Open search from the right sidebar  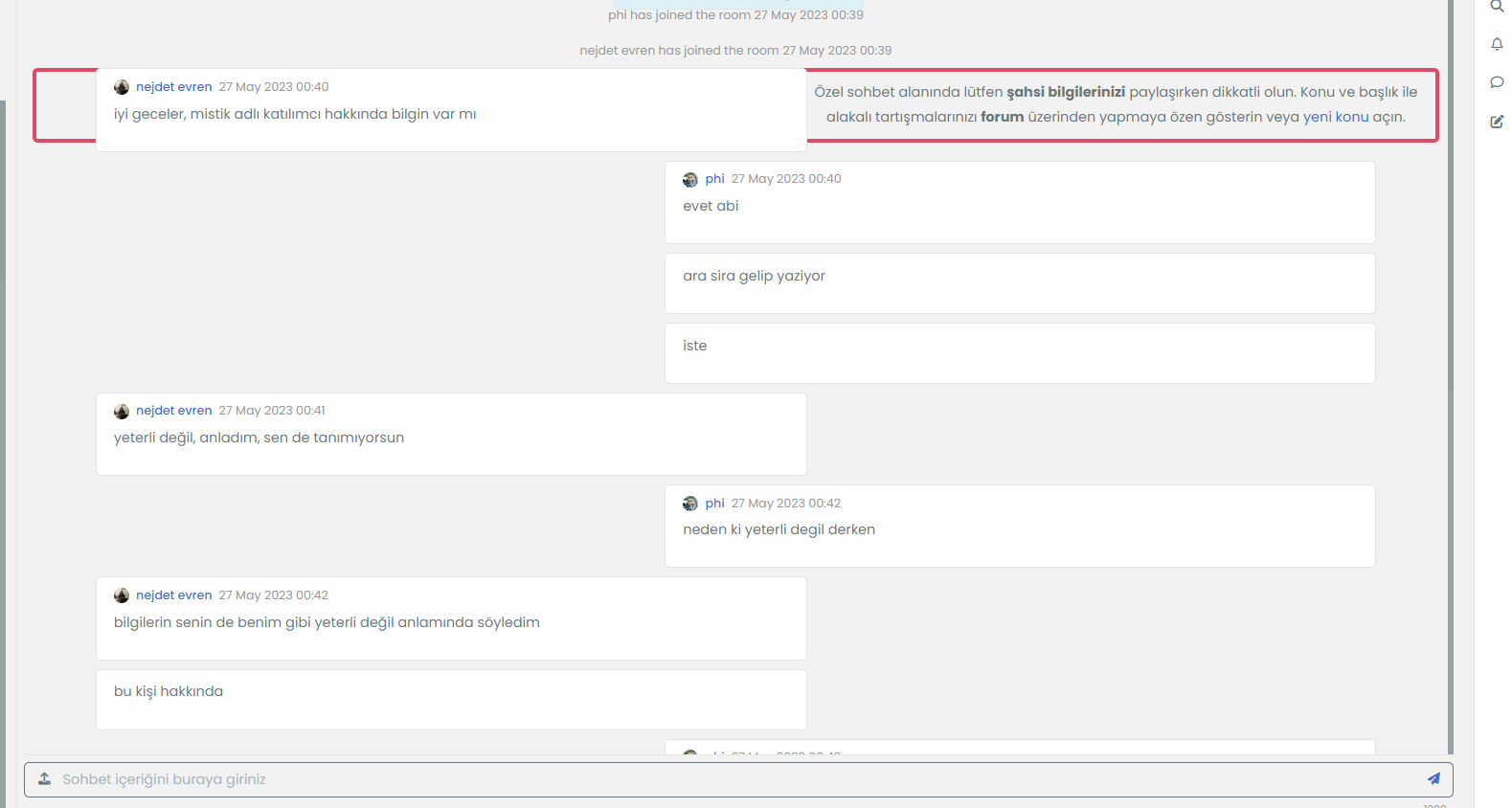[x=1497, y=6]
